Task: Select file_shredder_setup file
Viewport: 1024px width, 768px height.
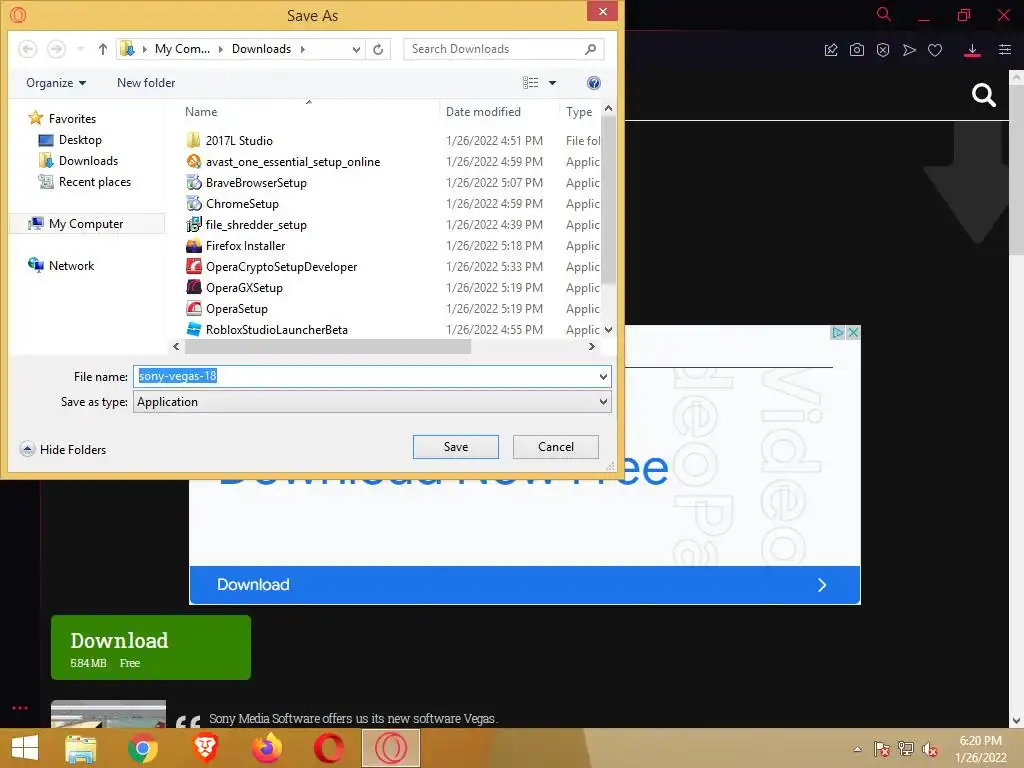Action: tap(256, 225)
